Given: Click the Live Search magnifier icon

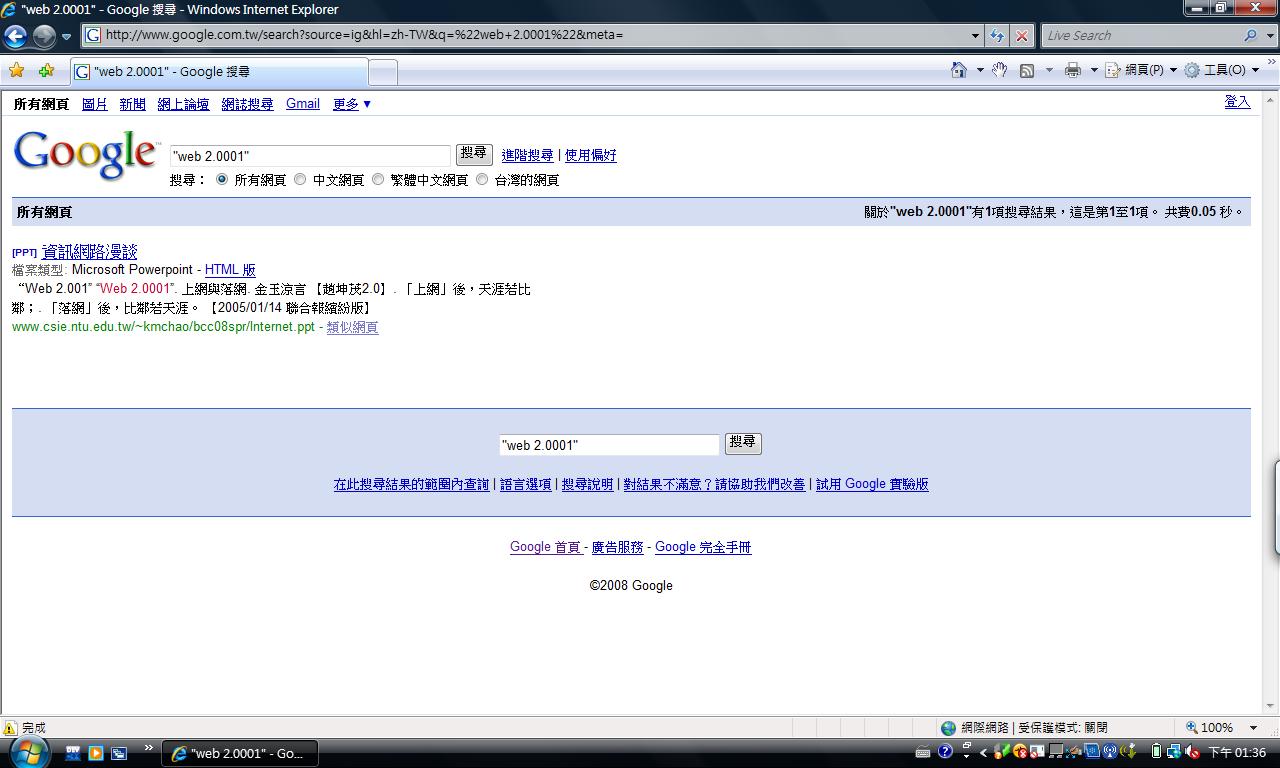Looking at the screenshot, I should coord(1250,35).
